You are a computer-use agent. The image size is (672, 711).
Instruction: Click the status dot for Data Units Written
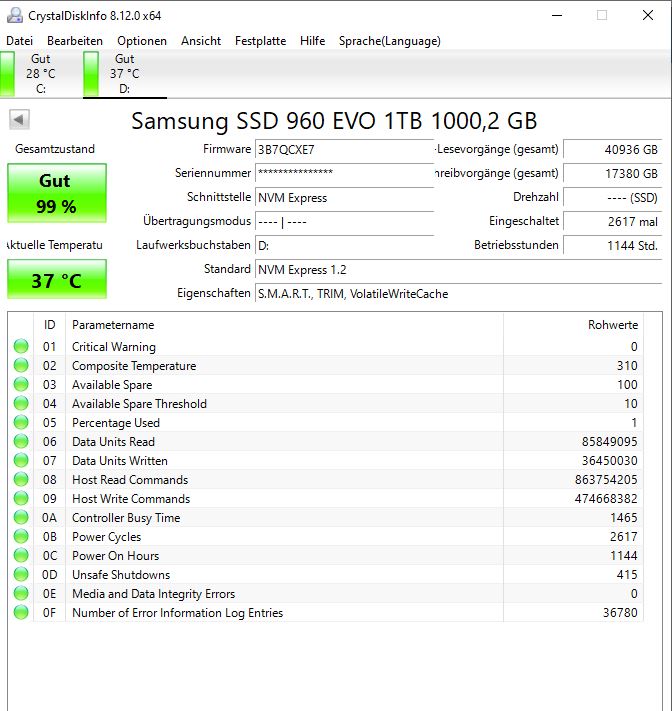[21, 461]
